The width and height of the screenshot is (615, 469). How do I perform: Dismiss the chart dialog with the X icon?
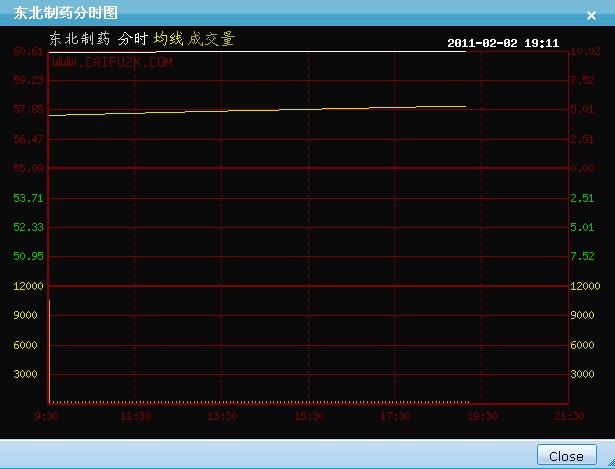pos(591,15)
